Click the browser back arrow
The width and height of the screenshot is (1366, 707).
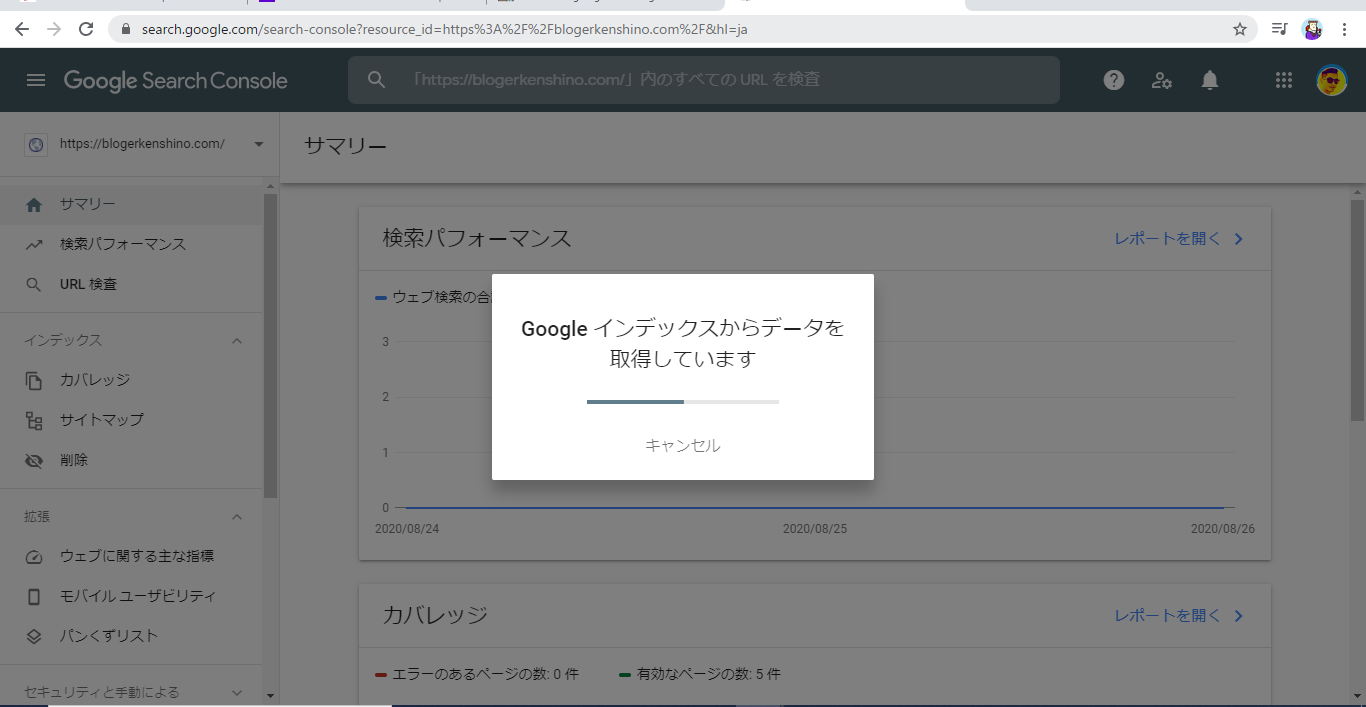click(x=22, y=29)
